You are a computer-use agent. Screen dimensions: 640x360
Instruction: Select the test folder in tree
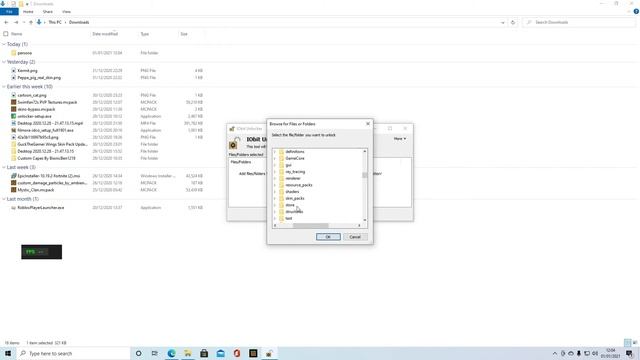click(x=289, y=218)
